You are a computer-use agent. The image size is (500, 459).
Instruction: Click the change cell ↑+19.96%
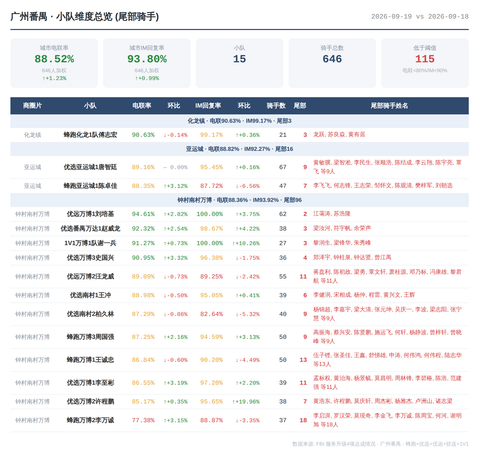246,402
